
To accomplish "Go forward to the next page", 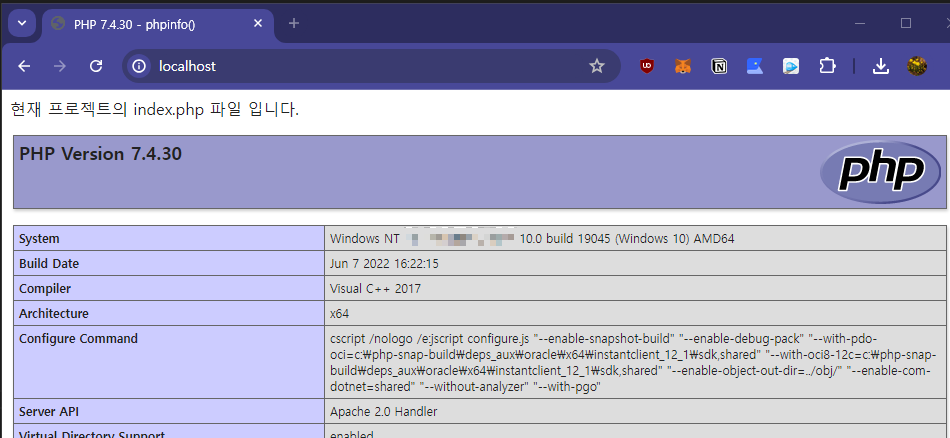I will tap(60, 66).
